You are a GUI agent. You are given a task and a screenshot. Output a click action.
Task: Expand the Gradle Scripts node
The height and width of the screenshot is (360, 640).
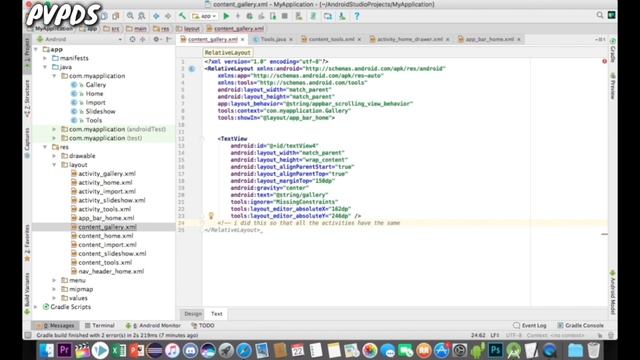coord(36,307)
